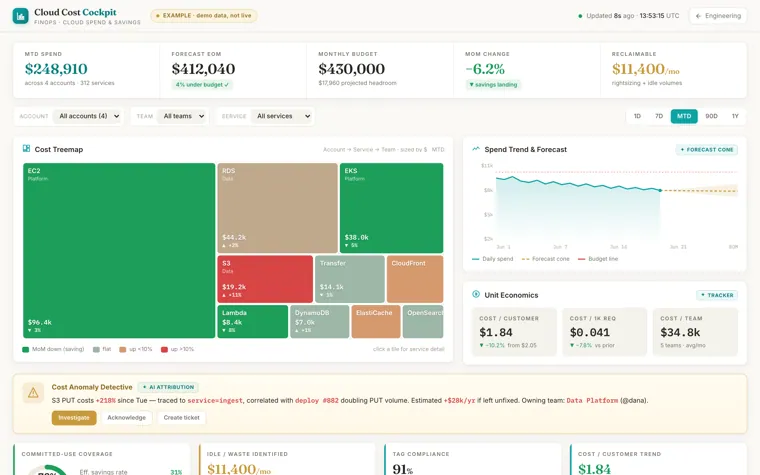Open the All services dropdown
The width and height of the screenshot is (760, 475).
[x=283, y=116]
